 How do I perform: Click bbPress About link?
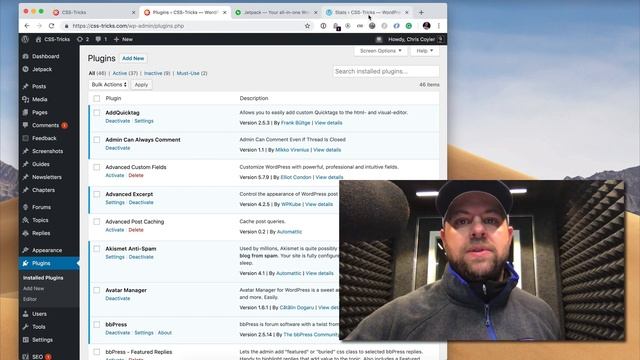click(x=164, y=333)
